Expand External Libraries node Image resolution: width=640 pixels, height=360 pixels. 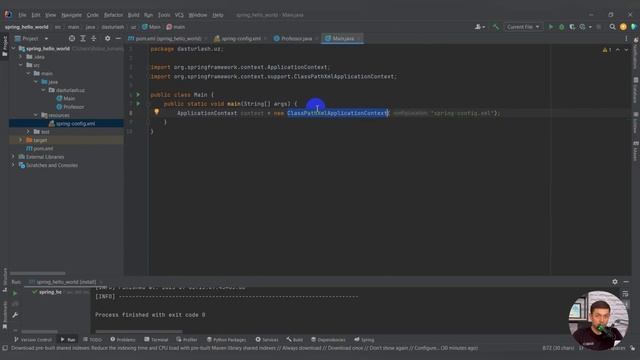[x=13, y=157]
